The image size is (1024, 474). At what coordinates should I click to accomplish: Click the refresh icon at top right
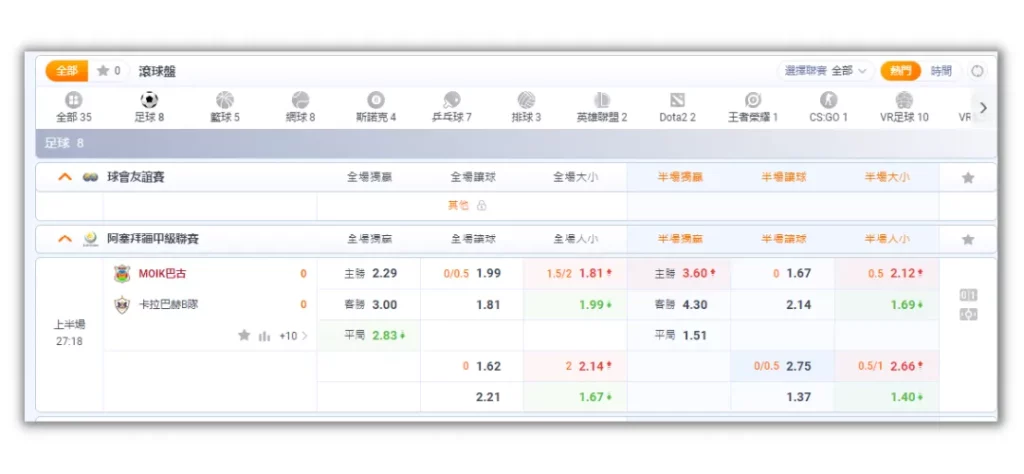point(977,71)
